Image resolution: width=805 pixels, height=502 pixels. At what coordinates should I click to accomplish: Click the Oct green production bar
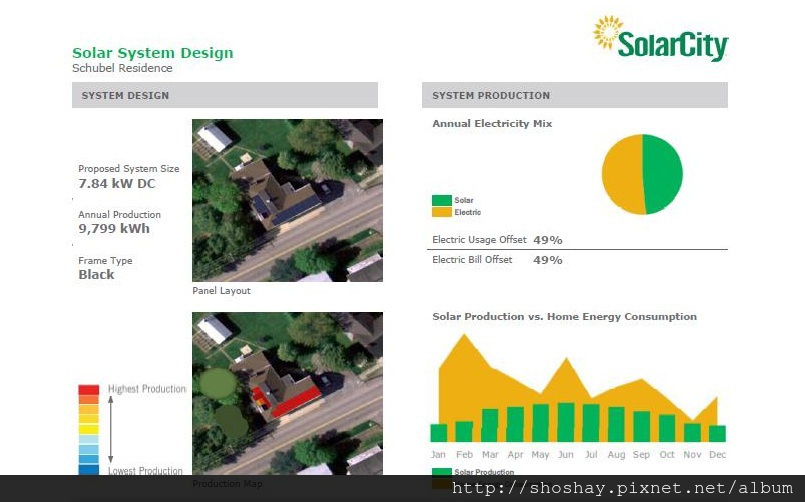click(x=667, y=428)
